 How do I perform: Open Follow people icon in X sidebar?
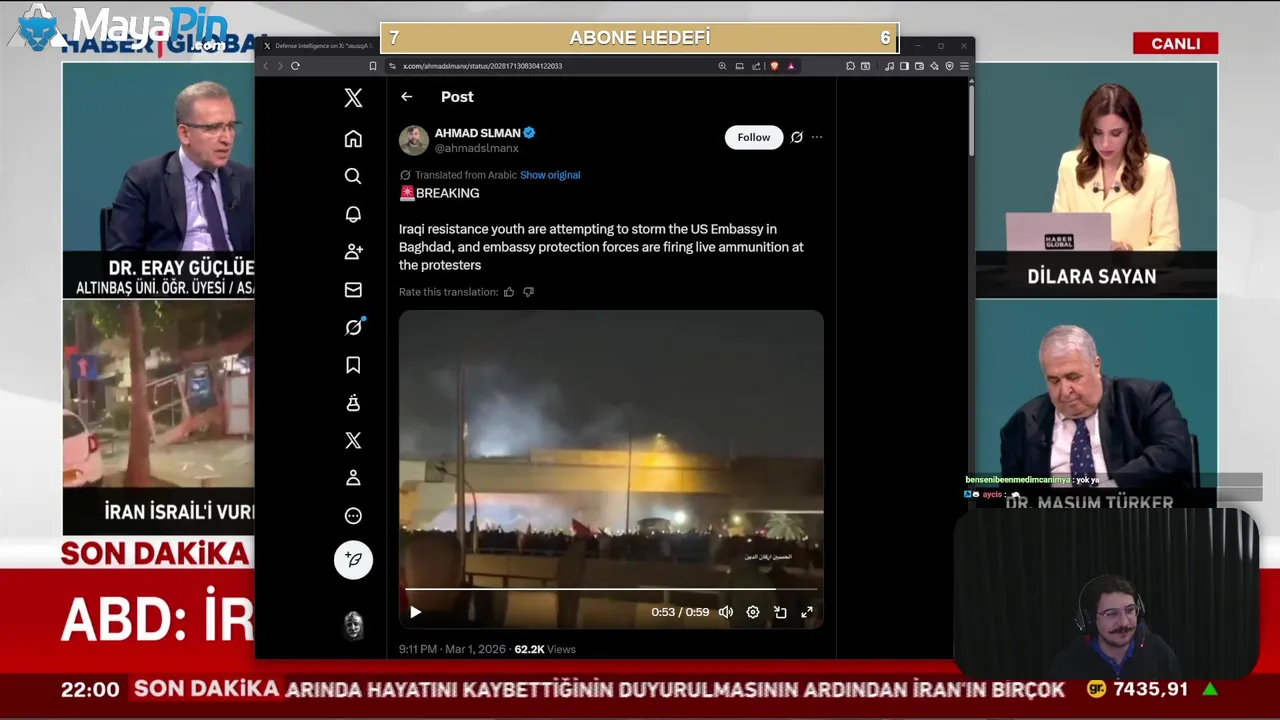[353, 252]
